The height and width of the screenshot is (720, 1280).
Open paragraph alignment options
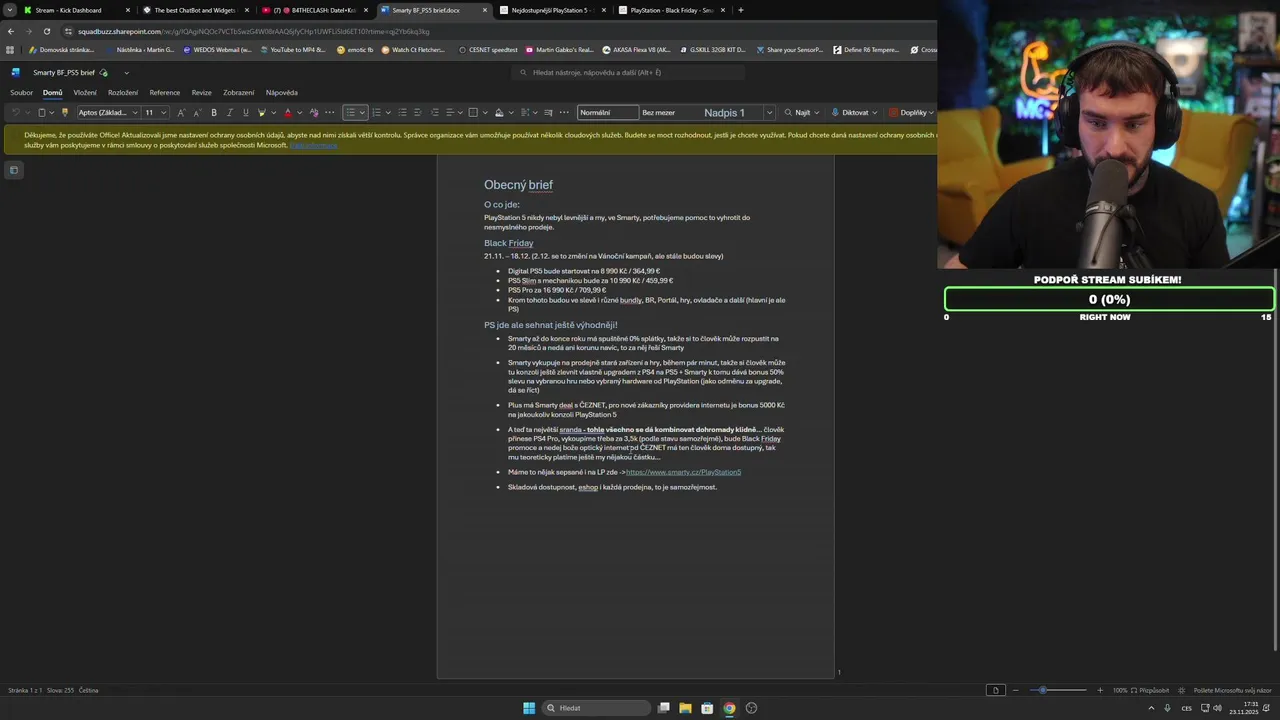pos(452,112)
